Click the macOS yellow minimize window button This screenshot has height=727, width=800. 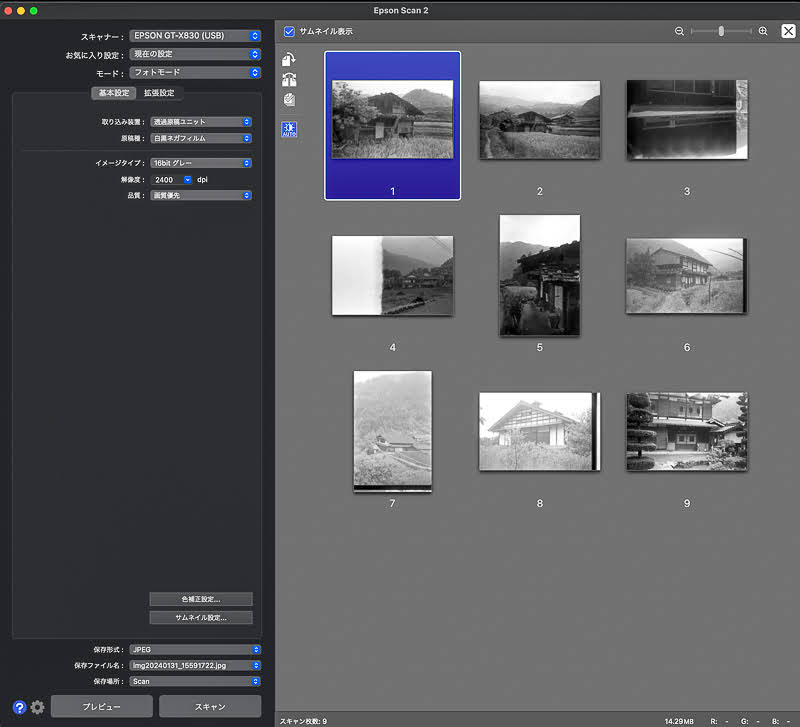coord(21,11)
